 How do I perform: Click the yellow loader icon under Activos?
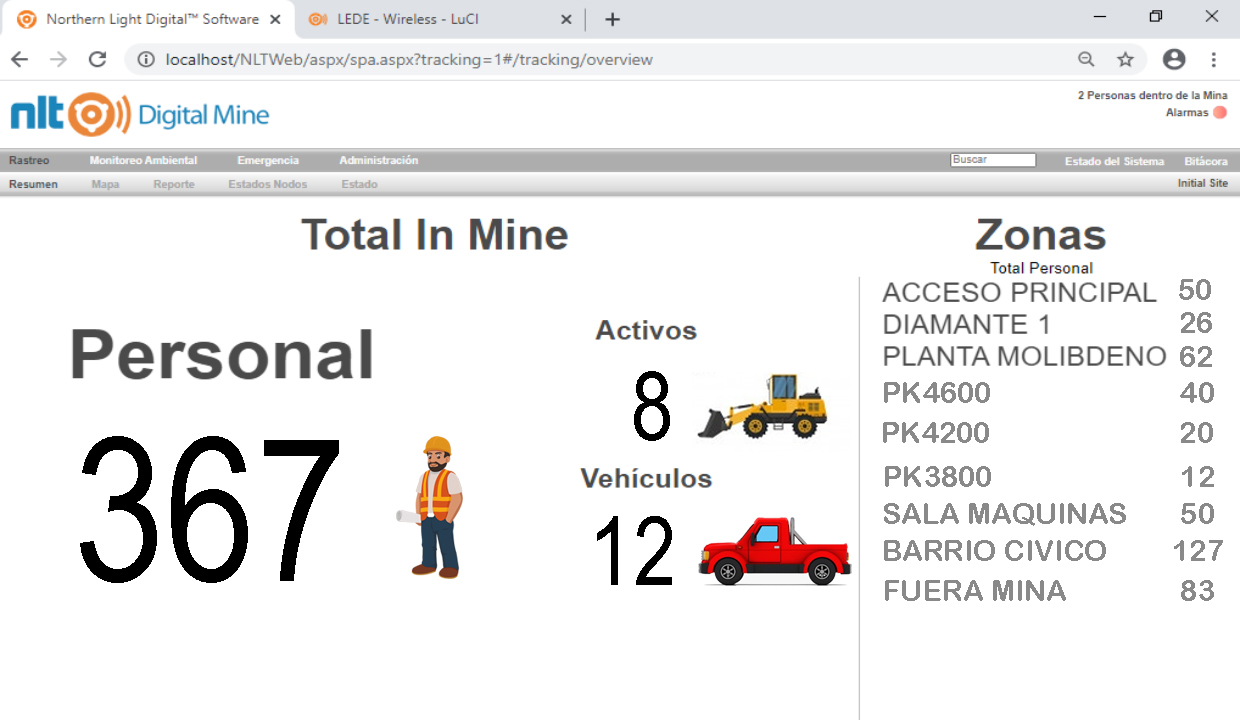coord(763,406)
